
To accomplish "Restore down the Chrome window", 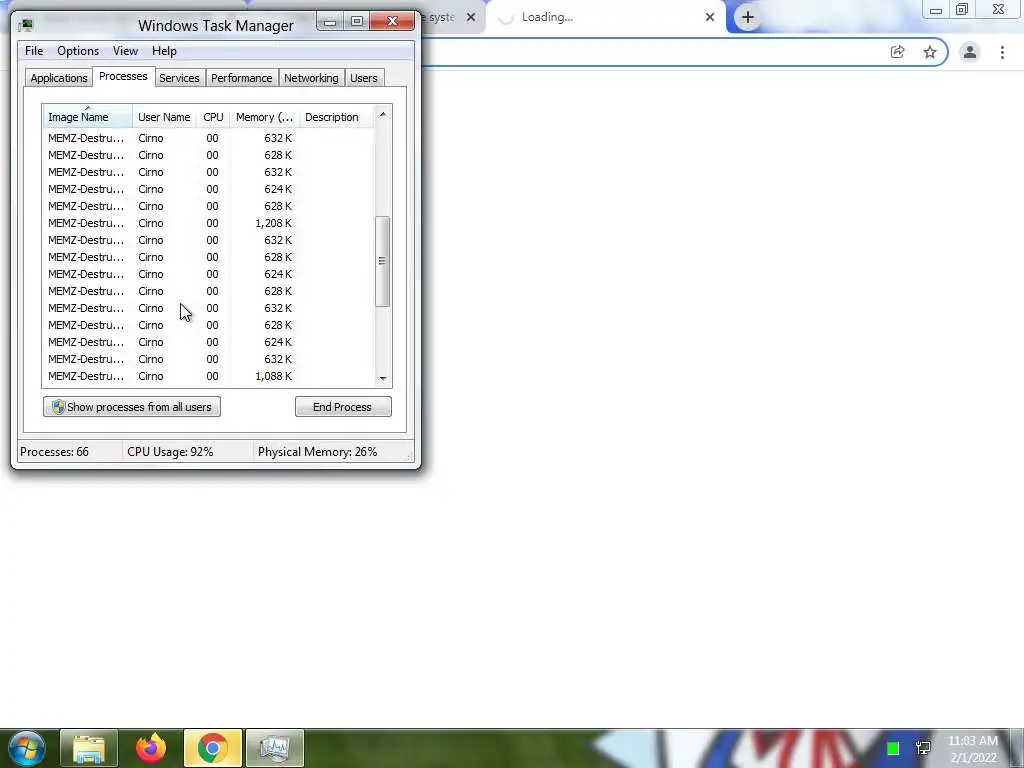I will coord(962,9).
